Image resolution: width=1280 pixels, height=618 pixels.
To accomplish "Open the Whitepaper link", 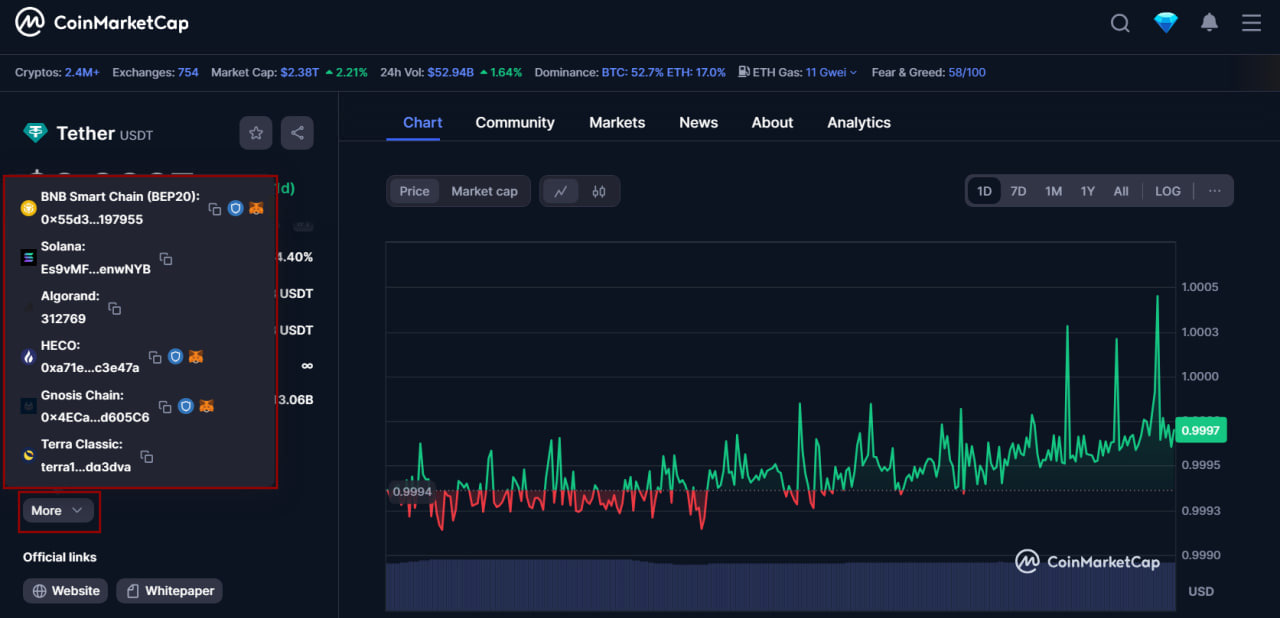I will pyautogui.click(x=169, y=591).
